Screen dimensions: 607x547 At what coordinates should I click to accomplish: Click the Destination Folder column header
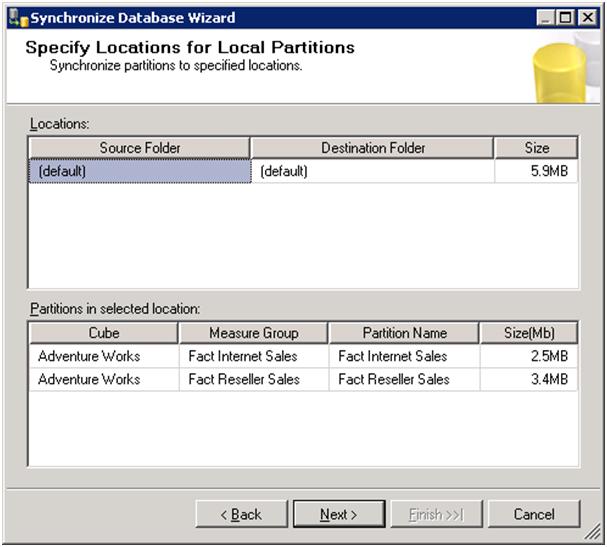point(372,148)
